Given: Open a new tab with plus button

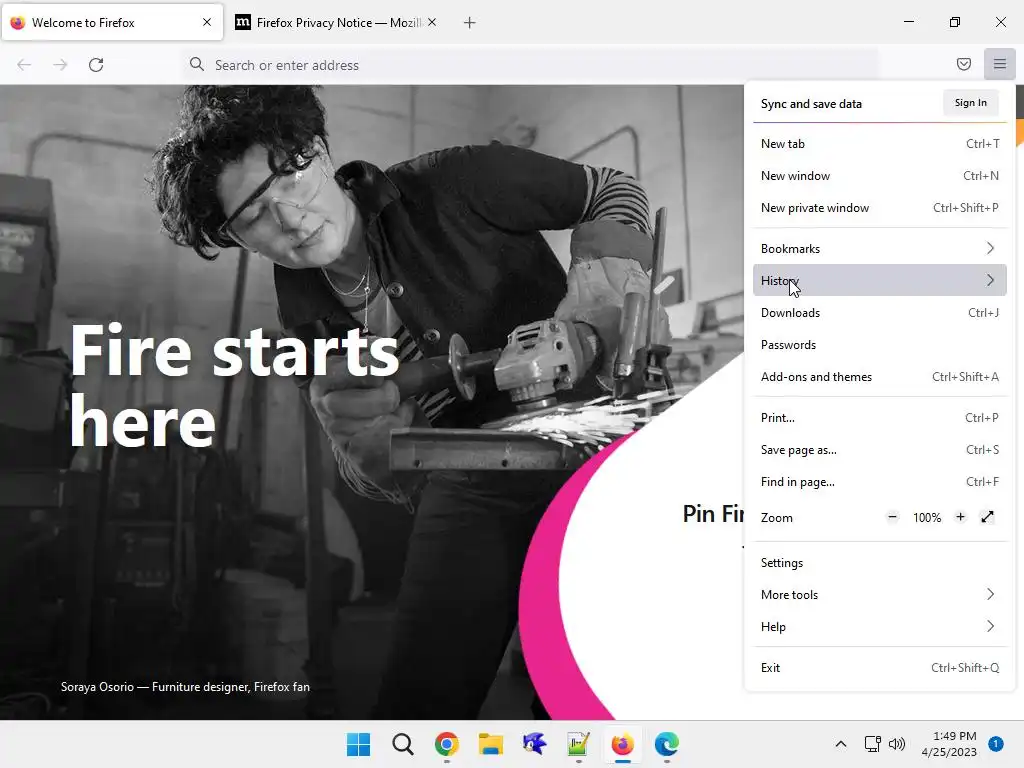Looking at the screenshot, I should 469,23.
